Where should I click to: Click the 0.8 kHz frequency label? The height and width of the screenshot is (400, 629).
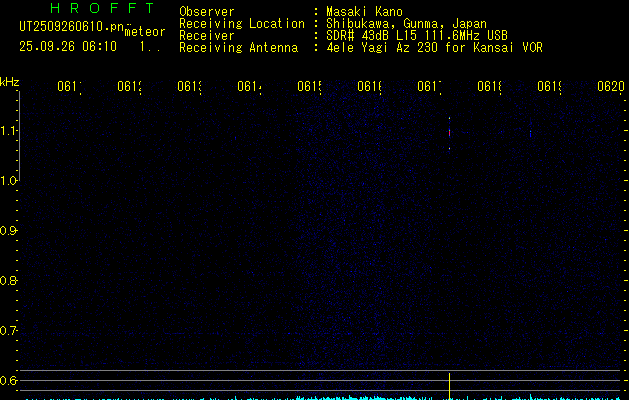8,280
